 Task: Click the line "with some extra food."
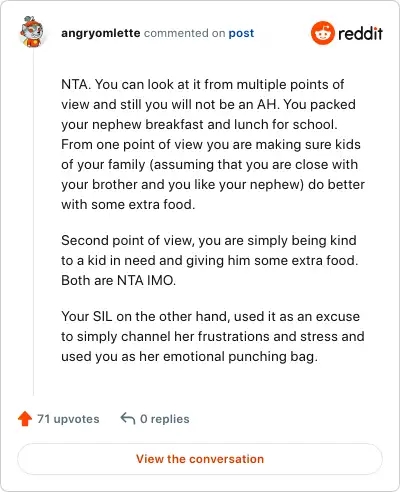coord(128,204)
